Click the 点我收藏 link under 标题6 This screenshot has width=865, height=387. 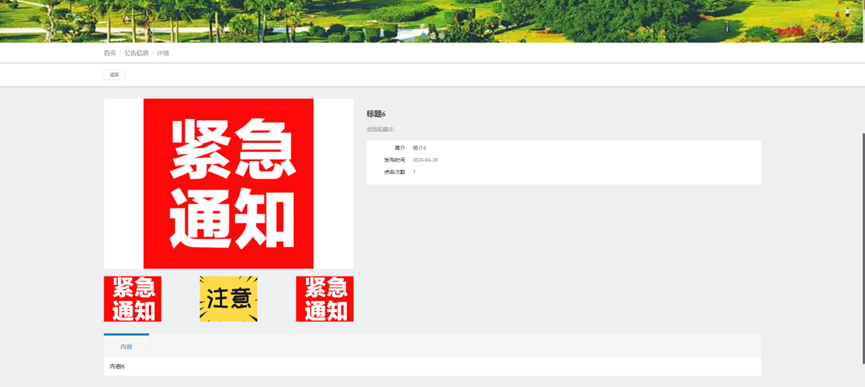380,129
